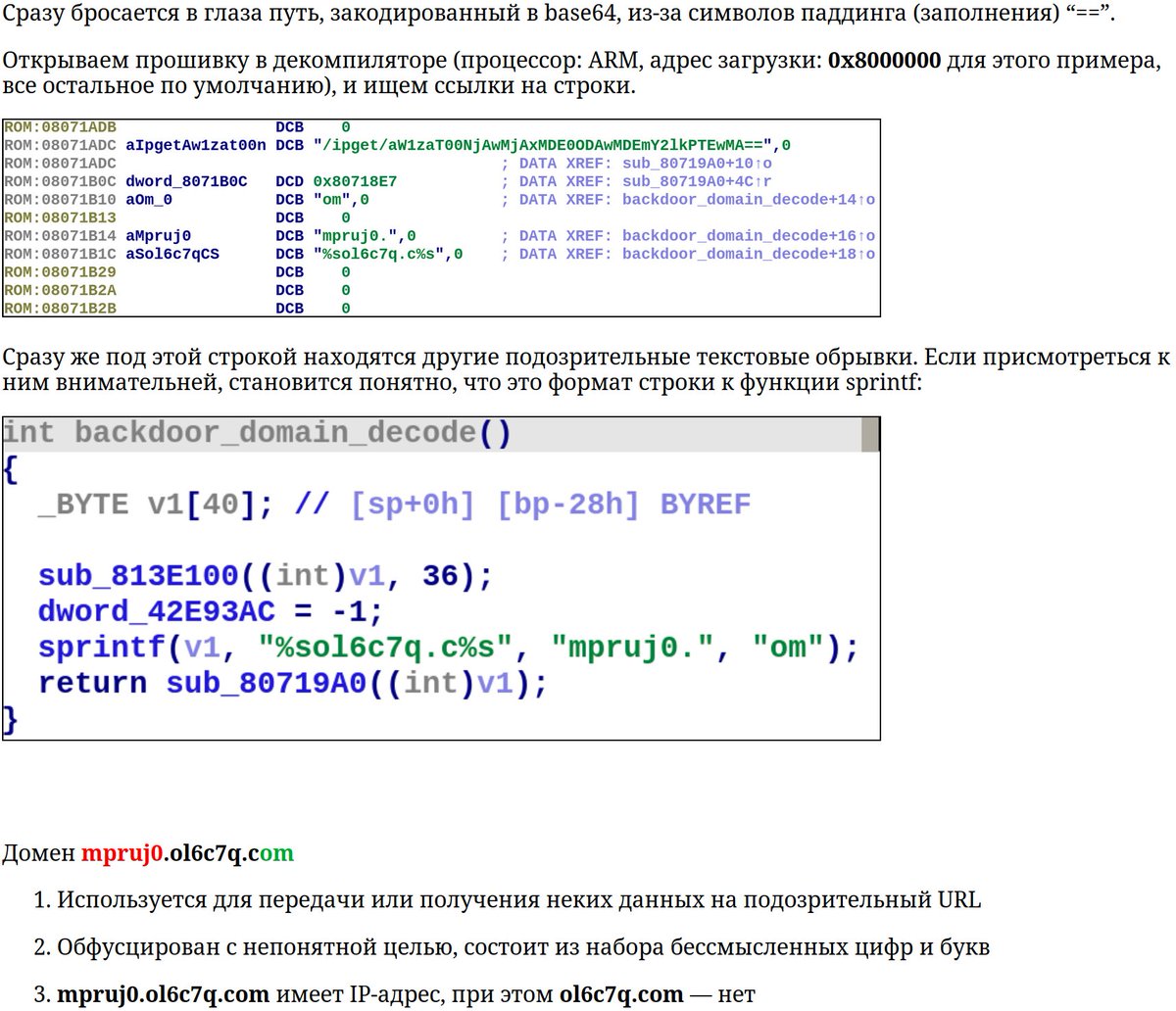Click the bold mpruj0.ol6c7q.com in the third list item
Image resolution: width=1176 pixels, height=1011 pixels.
[x=163, y=994]
